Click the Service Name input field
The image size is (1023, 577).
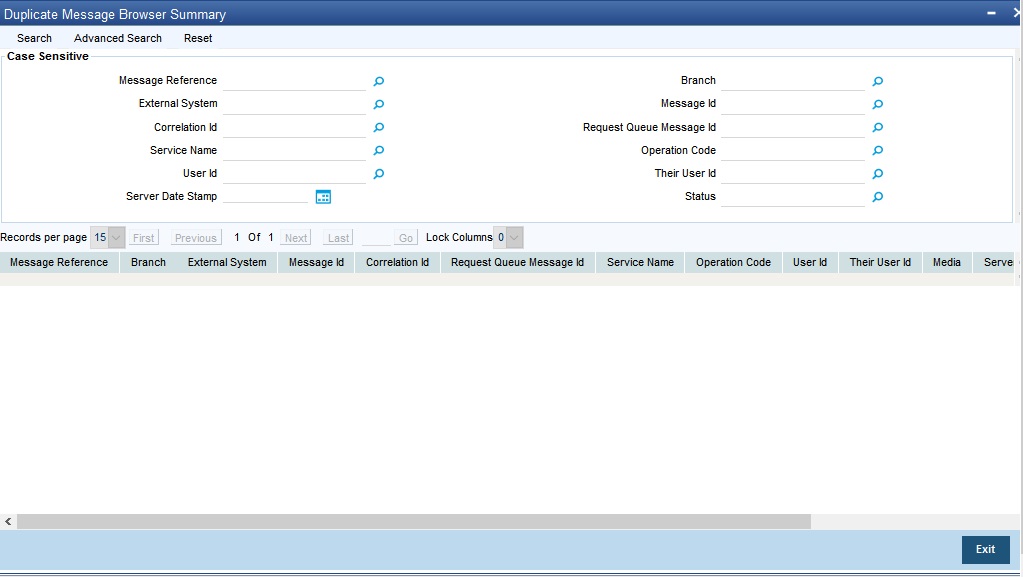[x=294, y=150]
